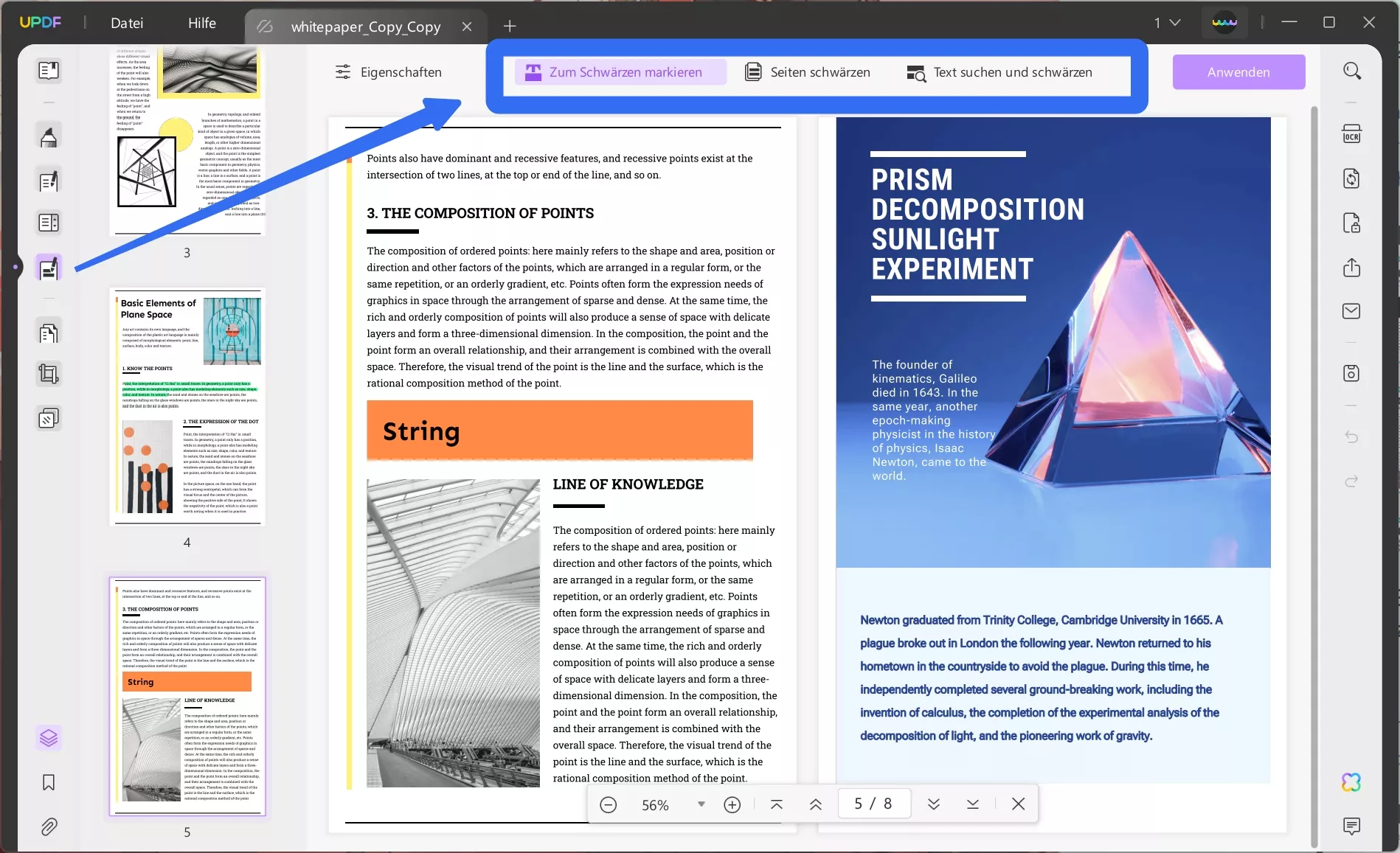
Task: Open the Convert PDF icon
Action: [x=1352, y=178]
